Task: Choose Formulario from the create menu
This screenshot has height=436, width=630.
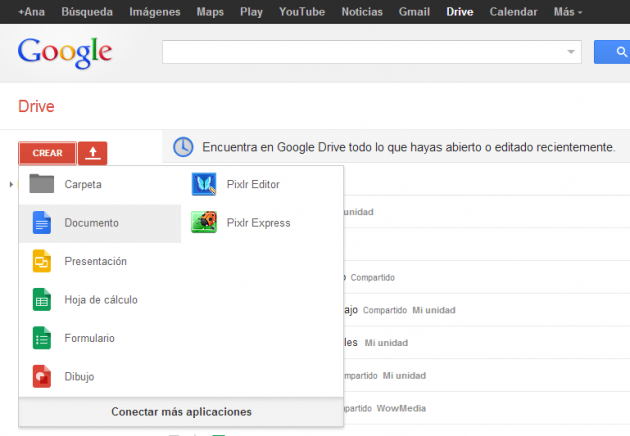Action: click(x=100, y=338)
